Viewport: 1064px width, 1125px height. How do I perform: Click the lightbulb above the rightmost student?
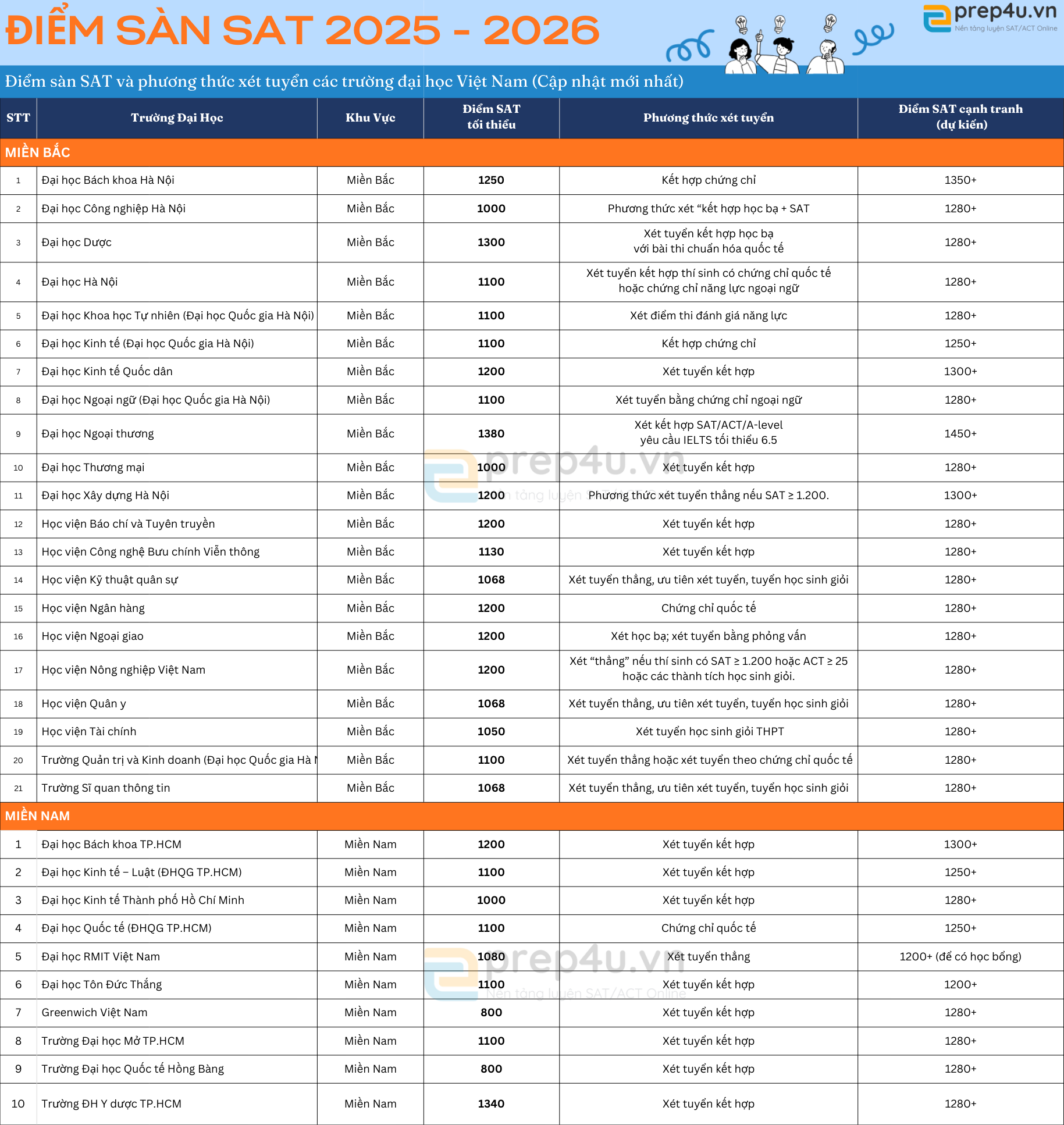coord(830,23)
